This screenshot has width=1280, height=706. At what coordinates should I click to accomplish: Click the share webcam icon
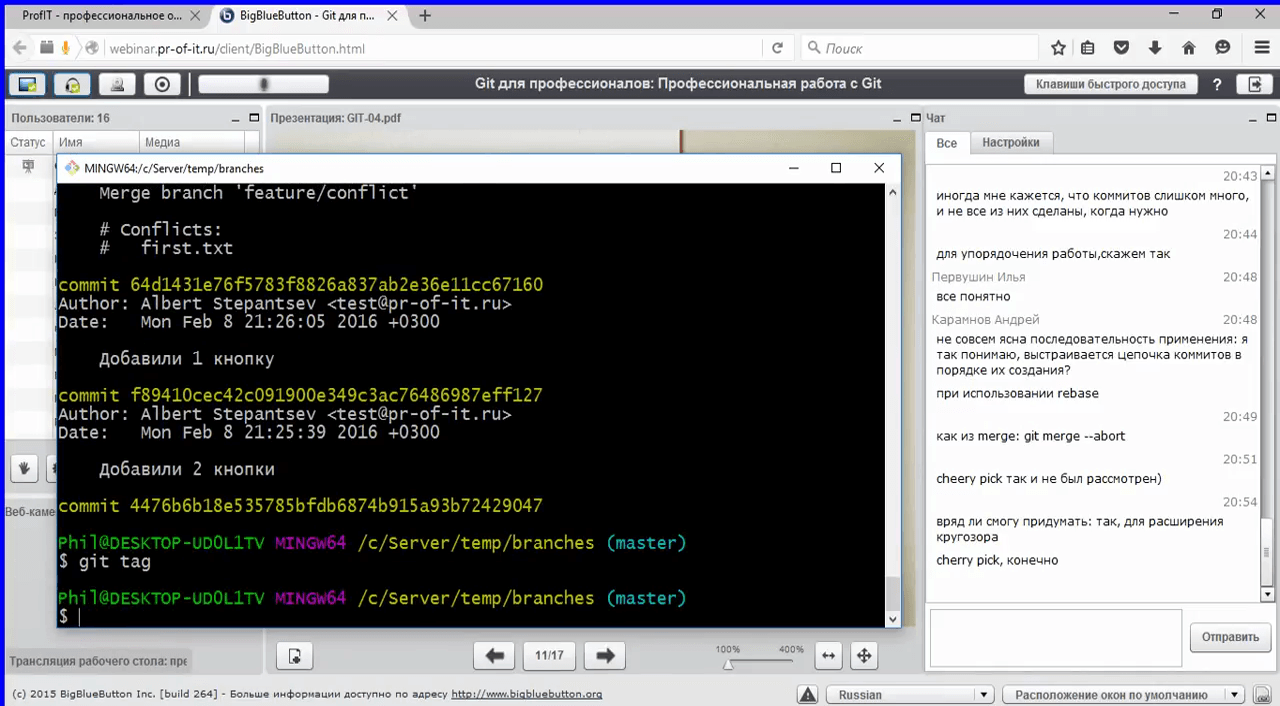coord(117,85)
